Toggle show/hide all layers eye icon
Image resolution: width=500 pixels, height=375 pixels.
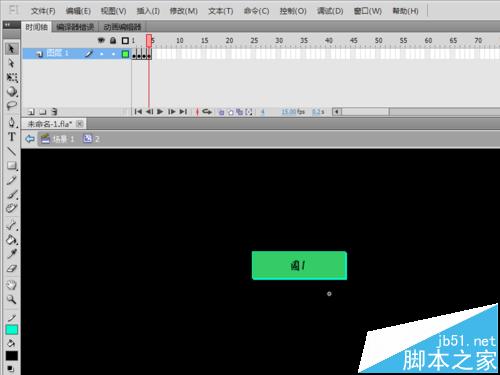101,40
